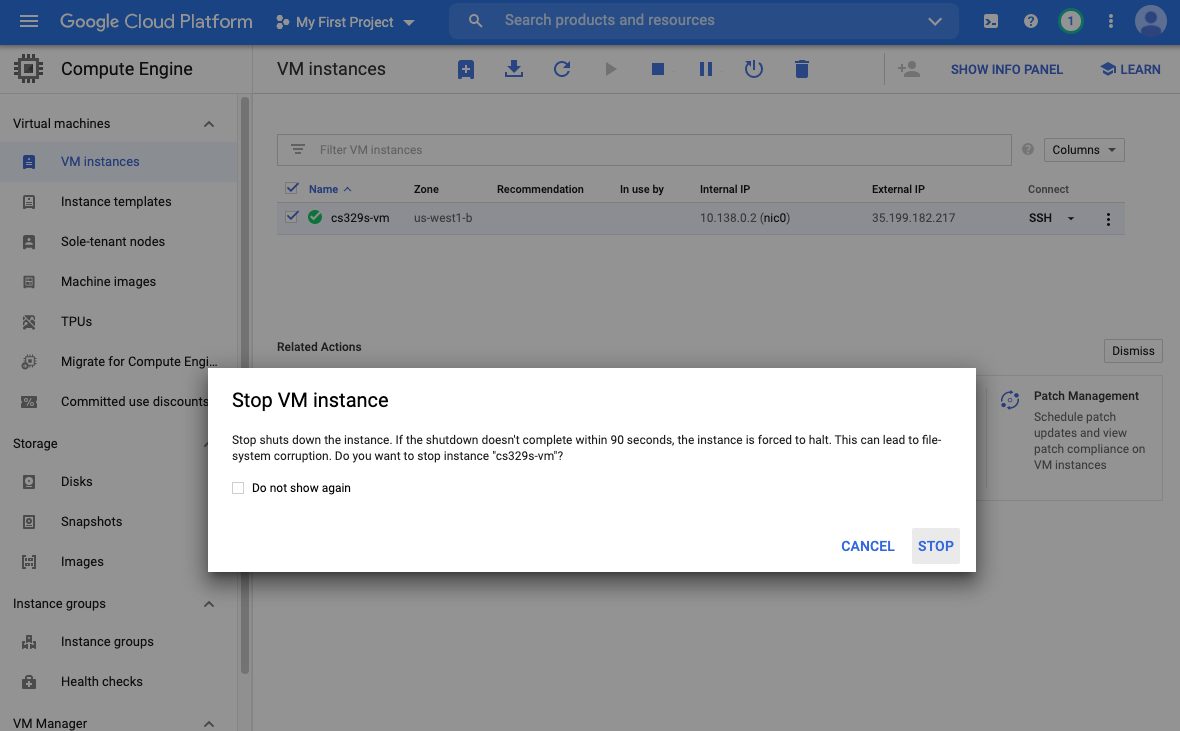1180x731 pixels.
Task: Toggle the cs329s-vm row checkbox
Action: click(x=292, y=217)
